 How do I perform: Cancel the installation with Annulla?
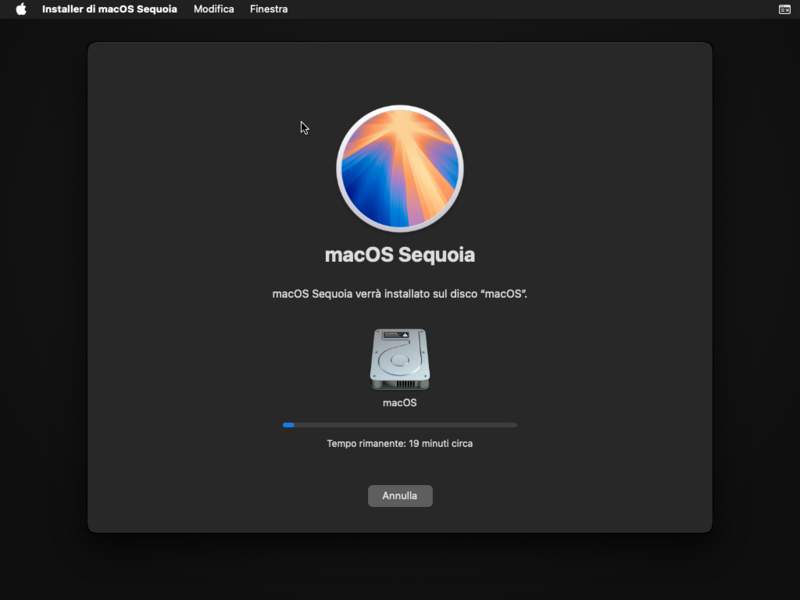[399, 495]
